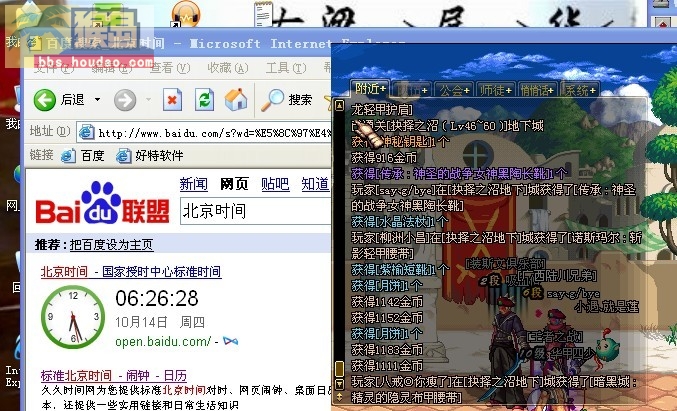Select the 附近+ chat tab in the game
The image size is (677, 411).
coord(370,89)
